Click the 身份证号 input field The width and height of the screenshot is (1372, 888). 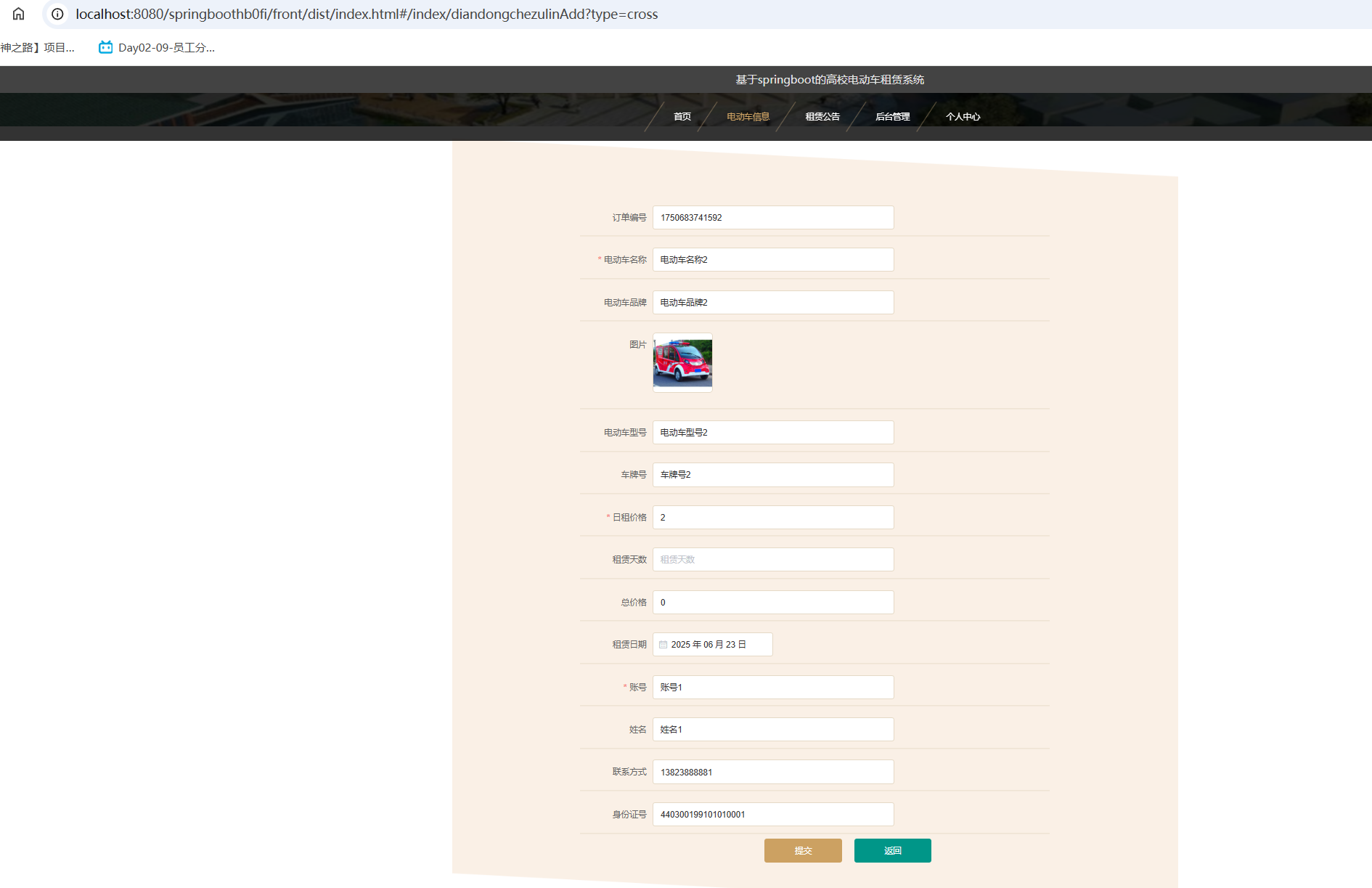pyautogui.click(x=773, y=815)
